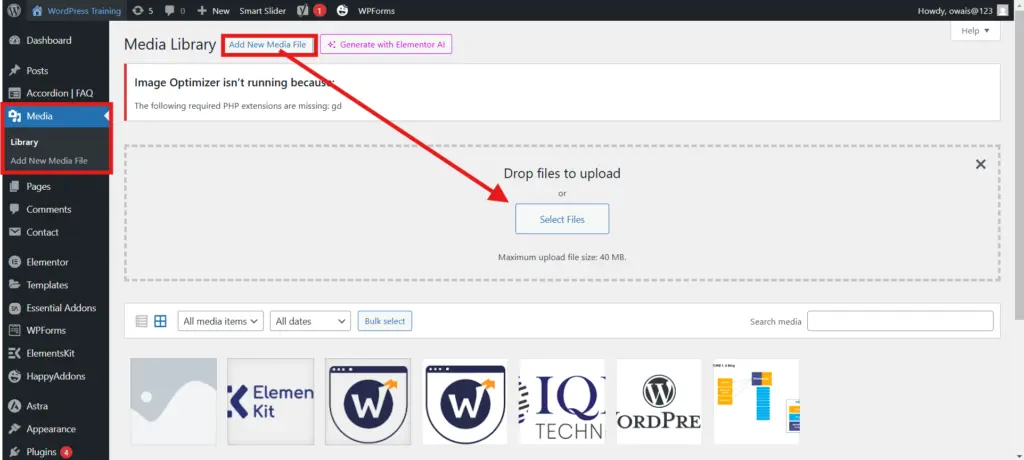Image resolution: width=1024 pixels, height=460 pixels.
Task: Click the Comments icon in the sidebar
Action: (14, 209)
